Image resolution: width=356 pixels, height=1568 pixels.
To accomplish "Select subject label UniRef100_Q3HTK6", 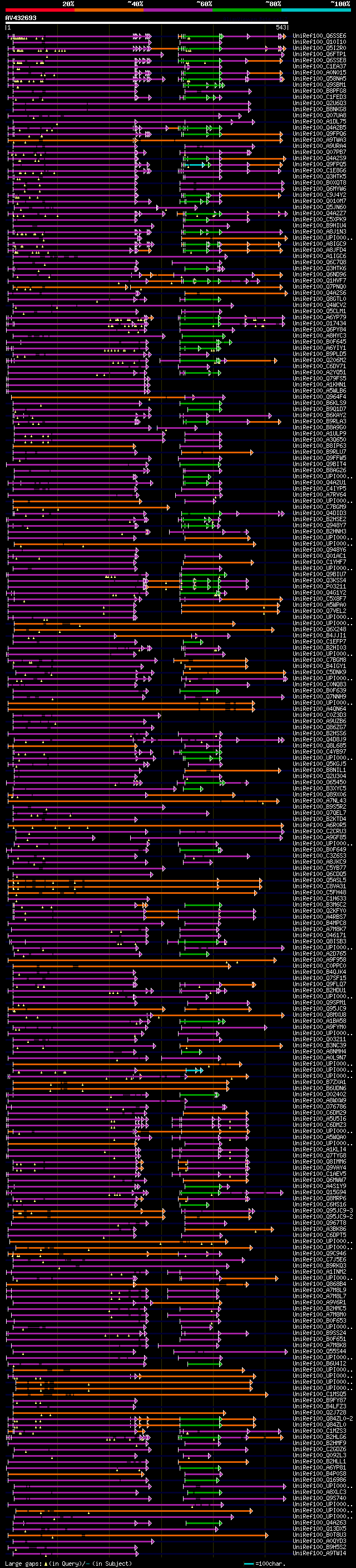I will click(319, 269).
